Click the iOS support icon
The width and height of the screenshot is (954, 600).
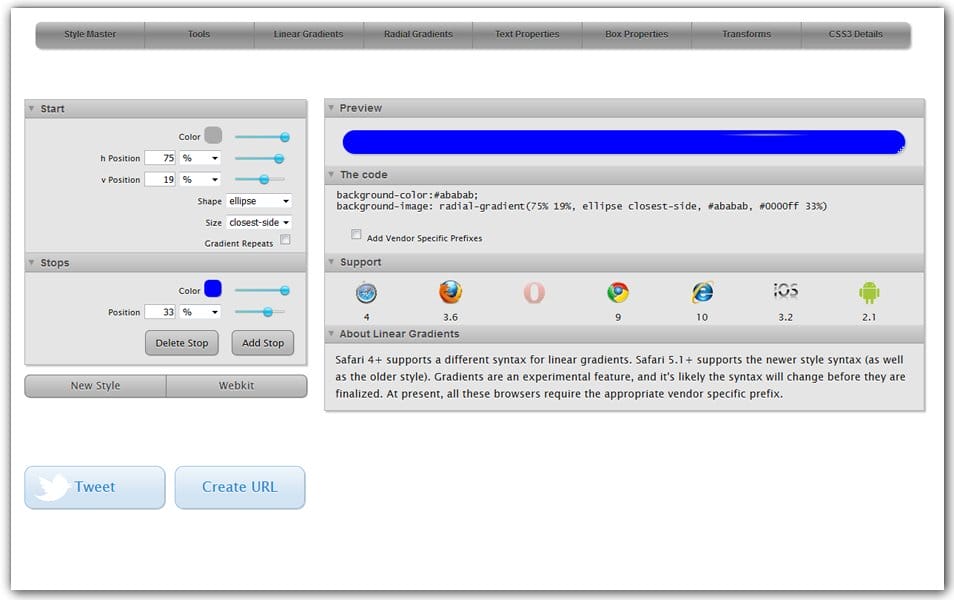[786, 291]
